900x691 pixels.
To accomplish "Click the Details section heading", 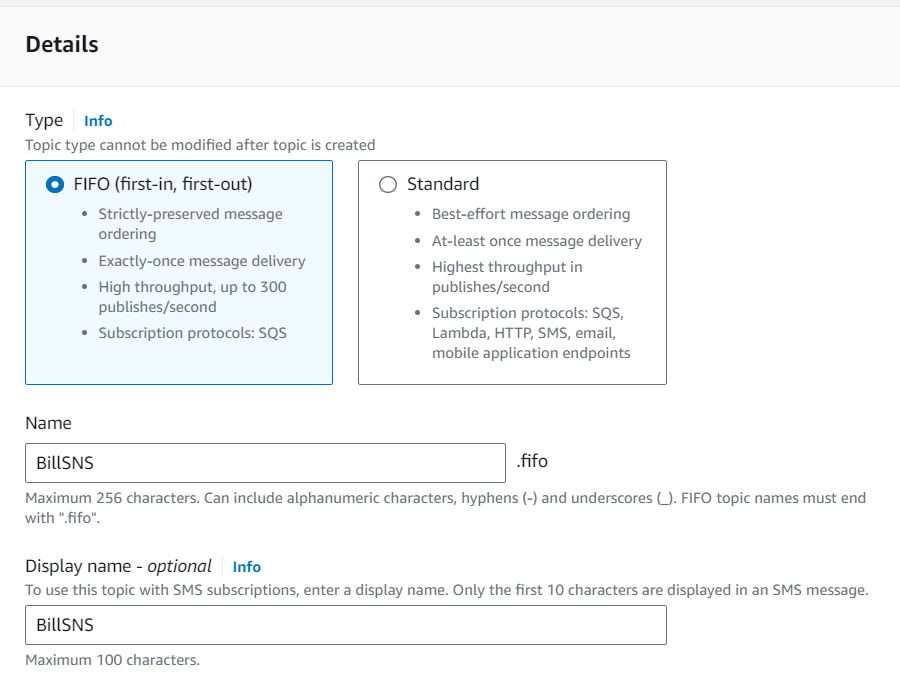I will [62, 45].
